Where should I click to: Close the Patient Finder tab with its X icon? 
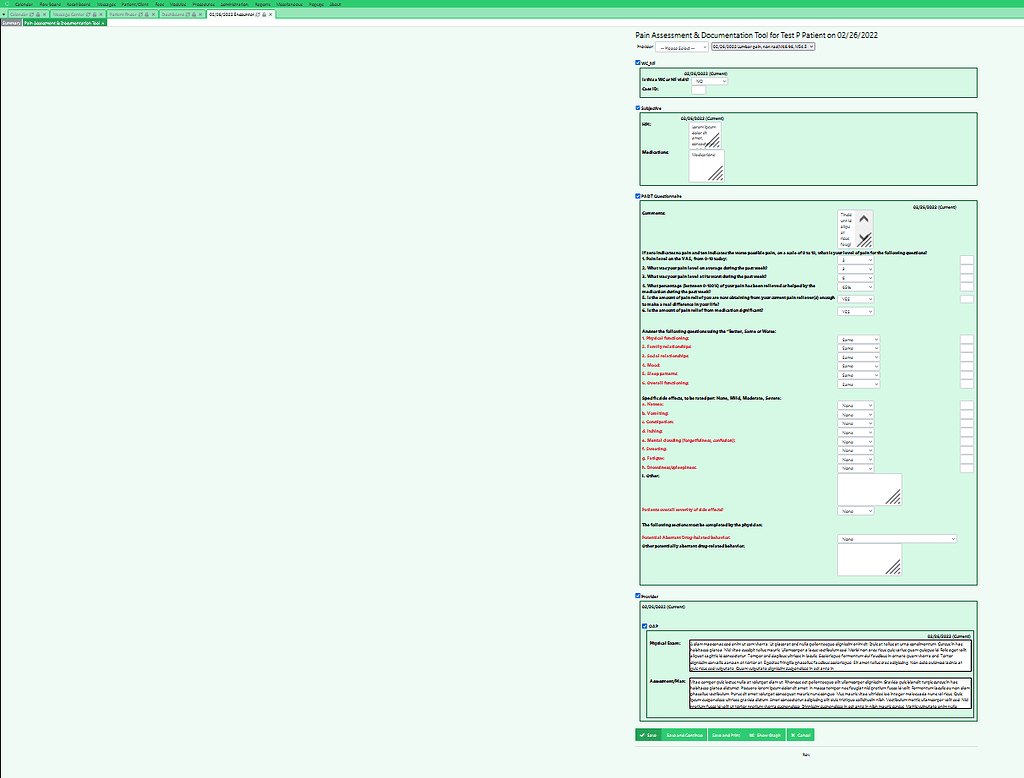pos(153,14)
